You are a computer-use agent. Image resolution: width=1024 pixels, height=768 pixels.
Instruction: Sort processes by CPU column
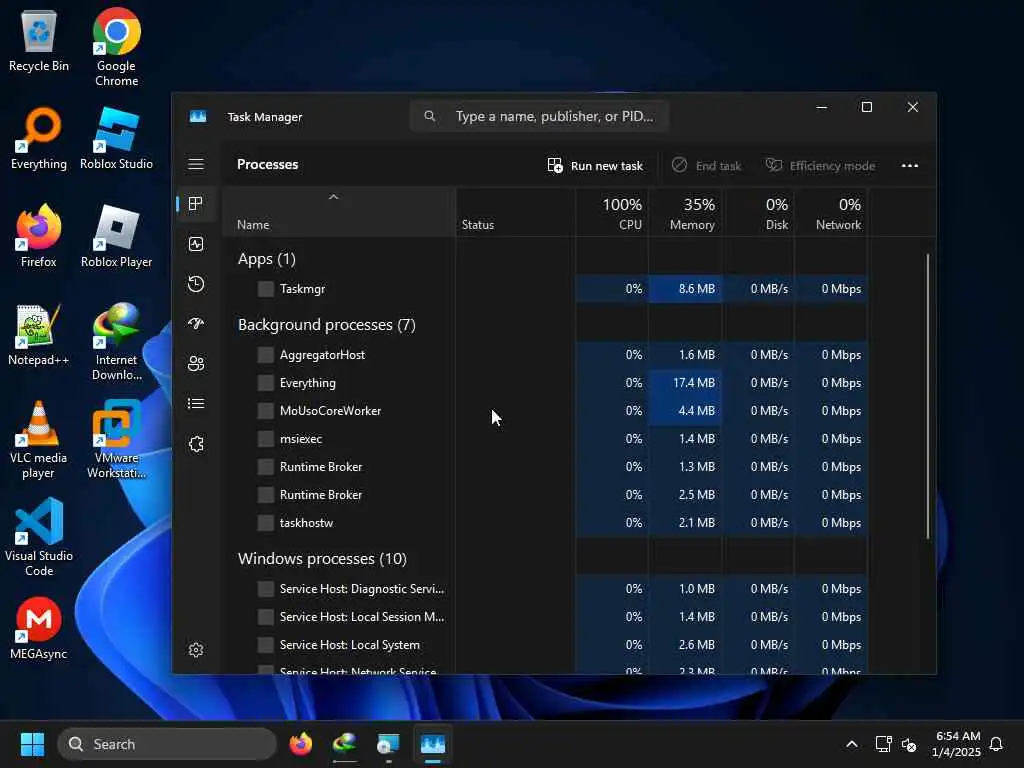612,213
